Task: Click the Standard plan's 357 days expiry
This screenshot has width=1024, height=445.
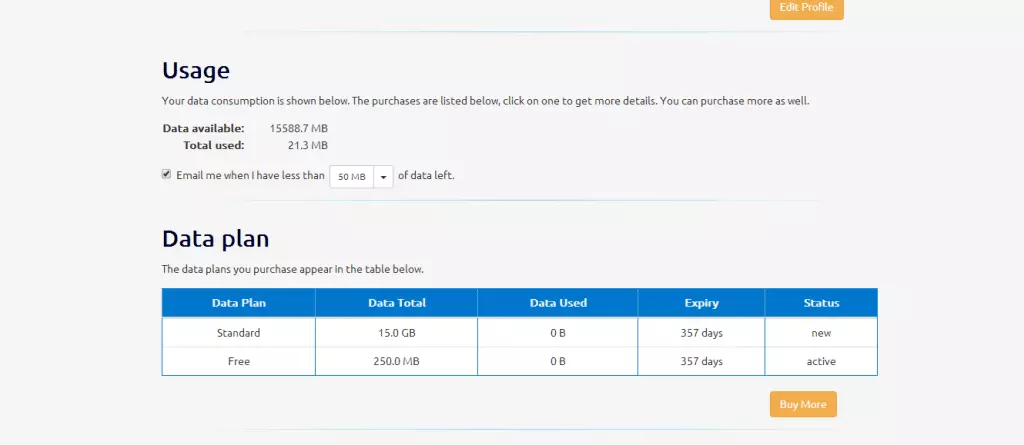Action: pyautogui.click(x=701, y=332)
